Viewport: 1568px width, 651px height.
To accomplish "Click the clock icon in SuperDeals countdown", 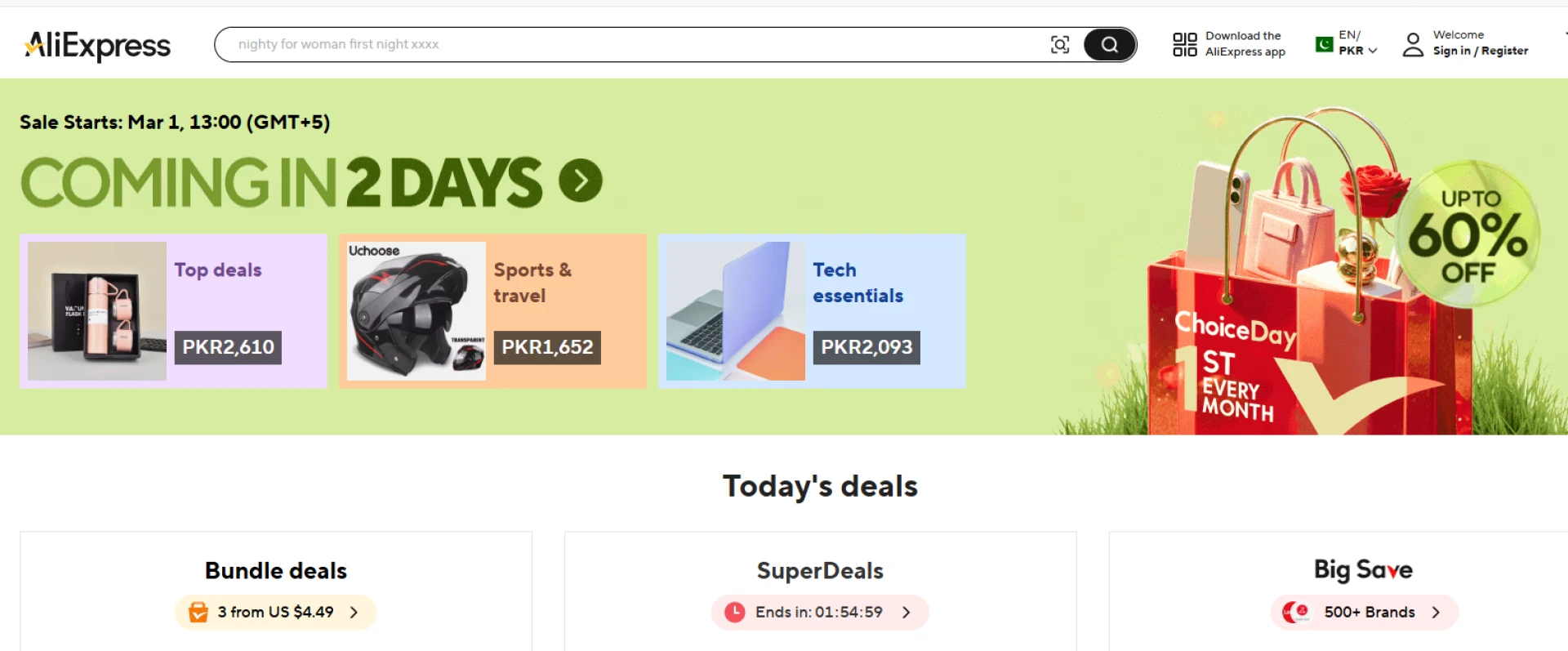I will point(733,611).
